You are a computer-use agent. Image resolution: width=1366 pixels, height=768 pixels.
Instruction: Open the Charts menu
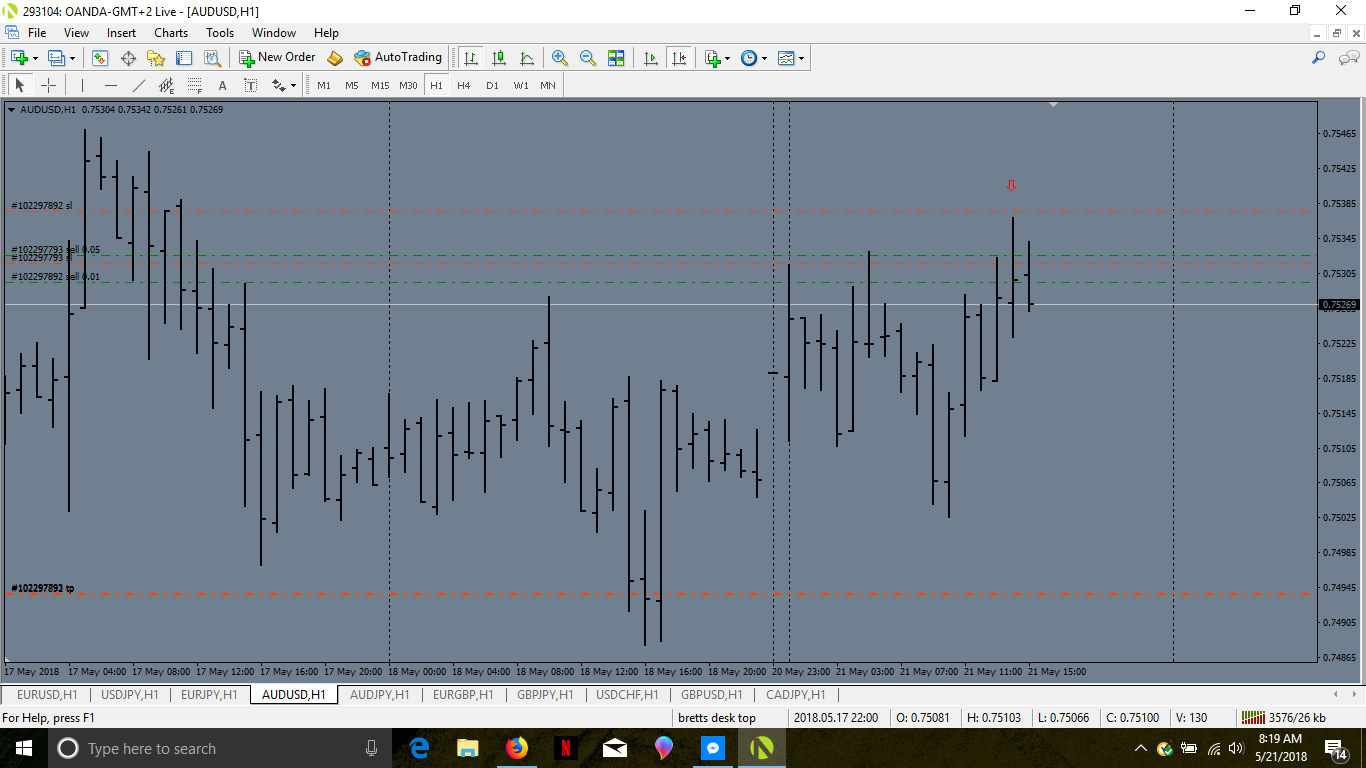171,33
